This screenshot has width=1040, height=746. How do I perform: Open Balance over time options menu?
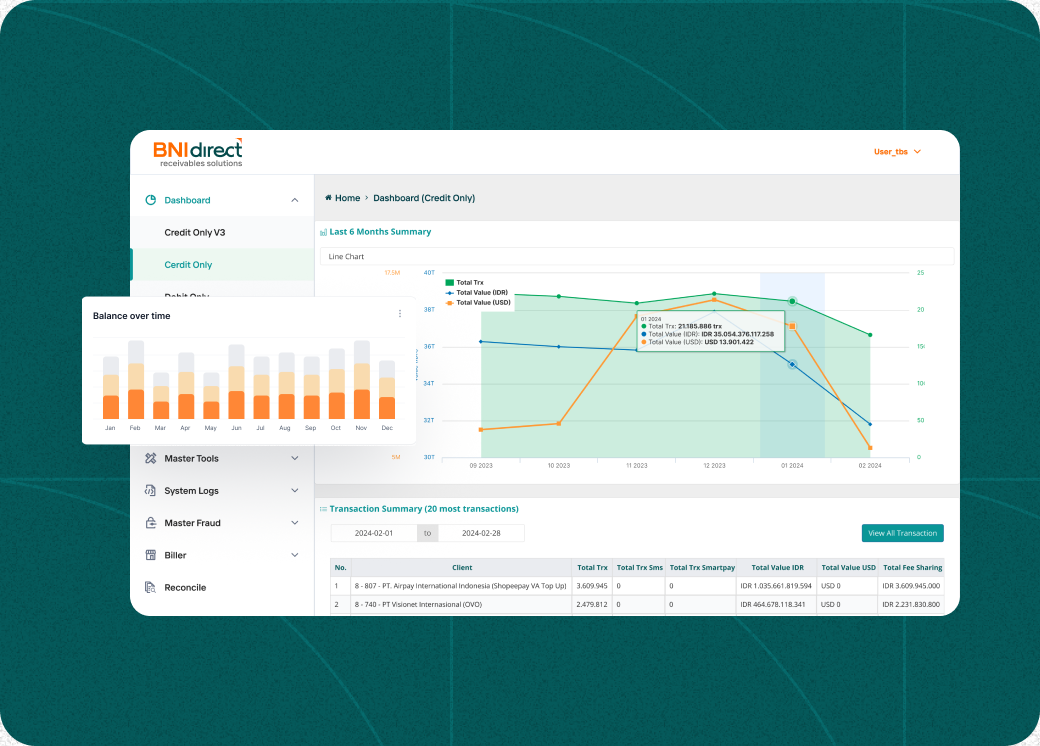tap(400, 314)
